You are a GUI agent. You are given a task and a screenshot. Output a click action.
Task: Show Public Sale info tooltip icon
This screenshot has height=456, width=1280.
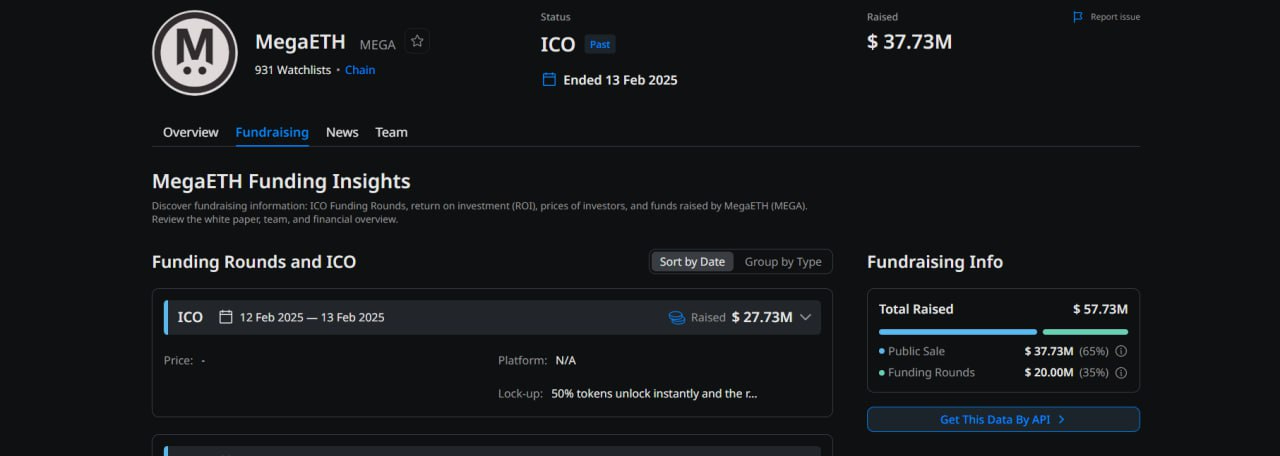click(x=1121, y=351)
